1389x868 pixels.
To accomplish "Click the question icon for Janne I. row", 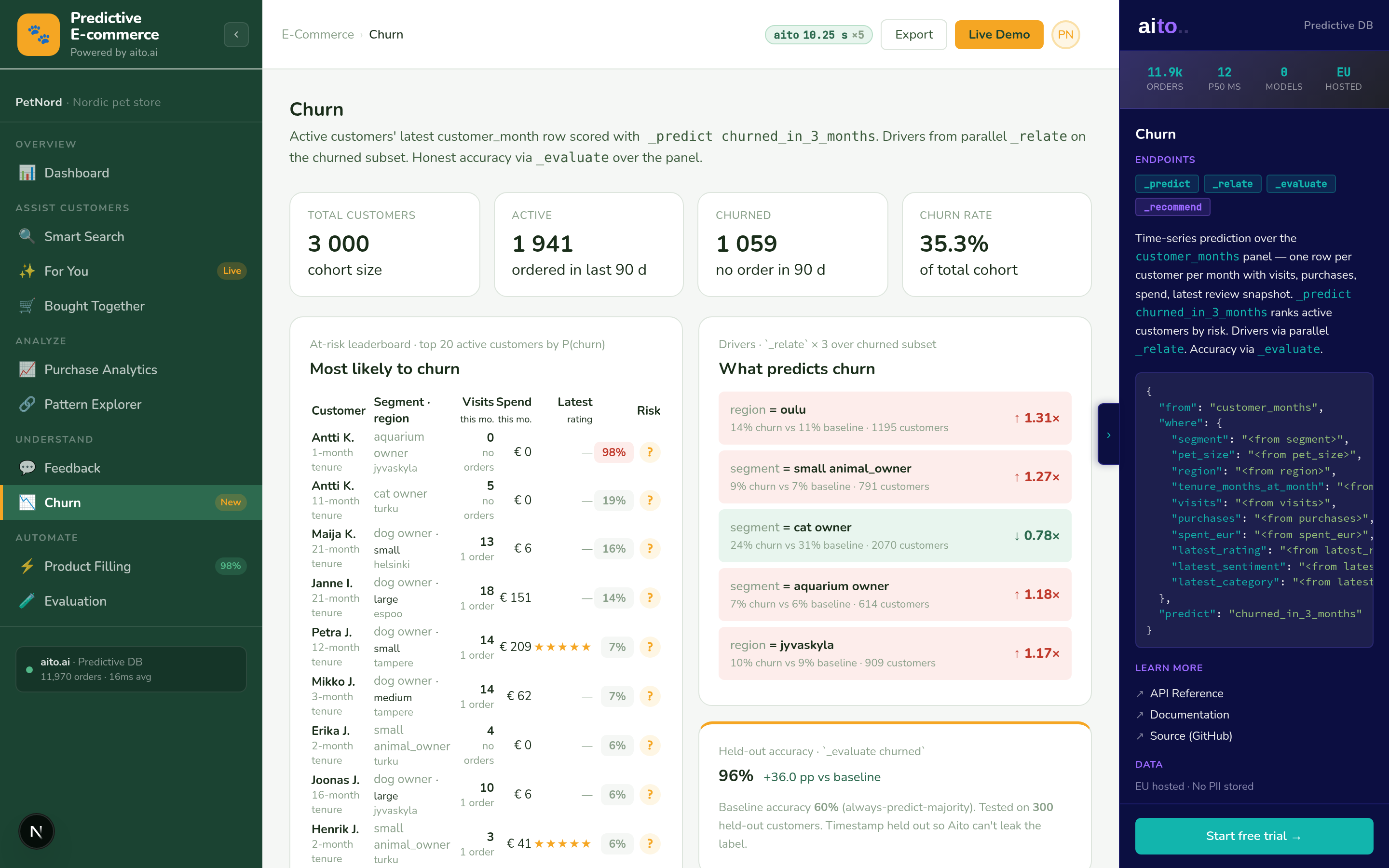I will click(x=650, y=597).
